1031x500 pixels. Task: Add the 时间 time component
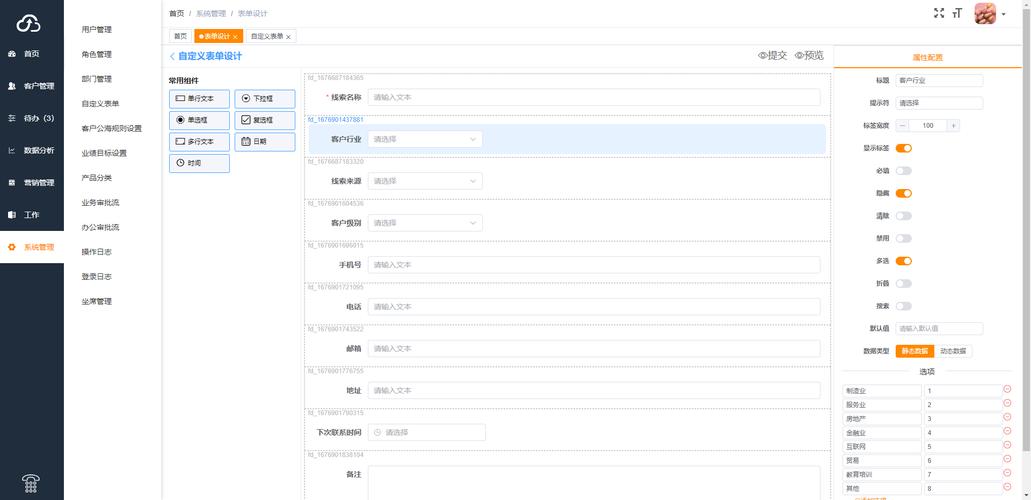(x=199, y=163)
